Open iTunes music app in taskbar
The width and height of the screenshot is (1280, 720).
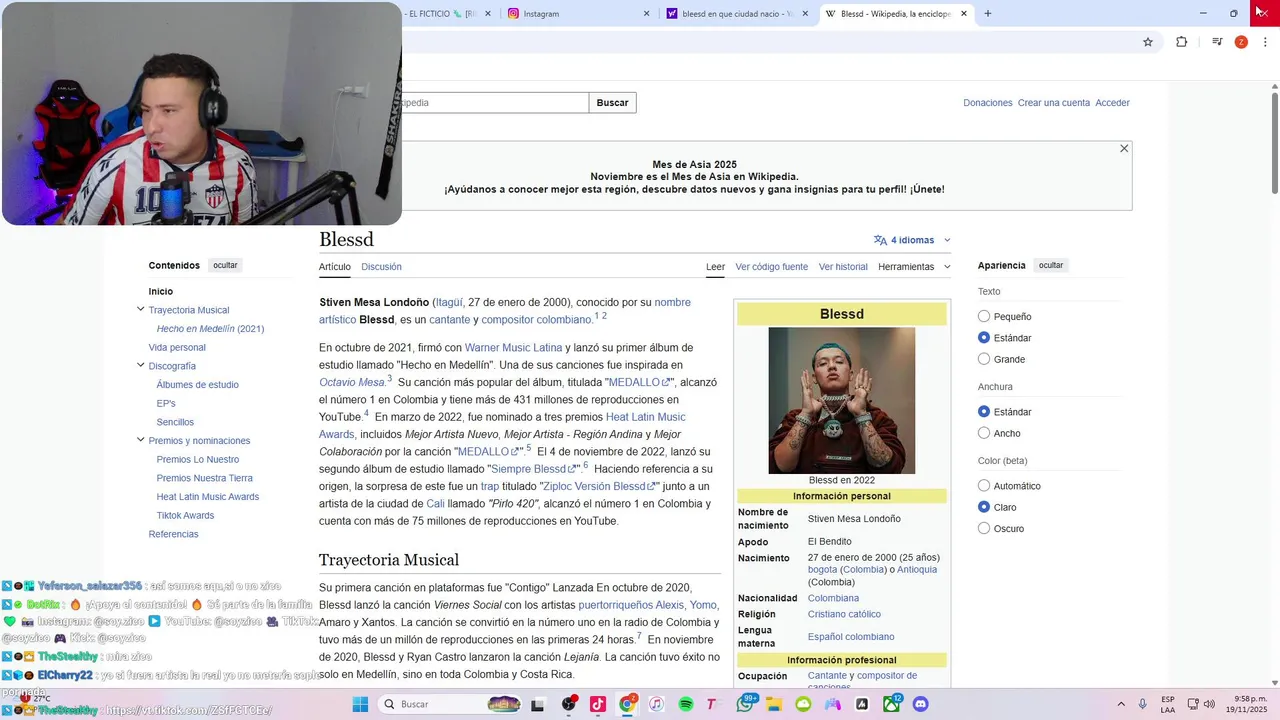click(x=656, y=704)
